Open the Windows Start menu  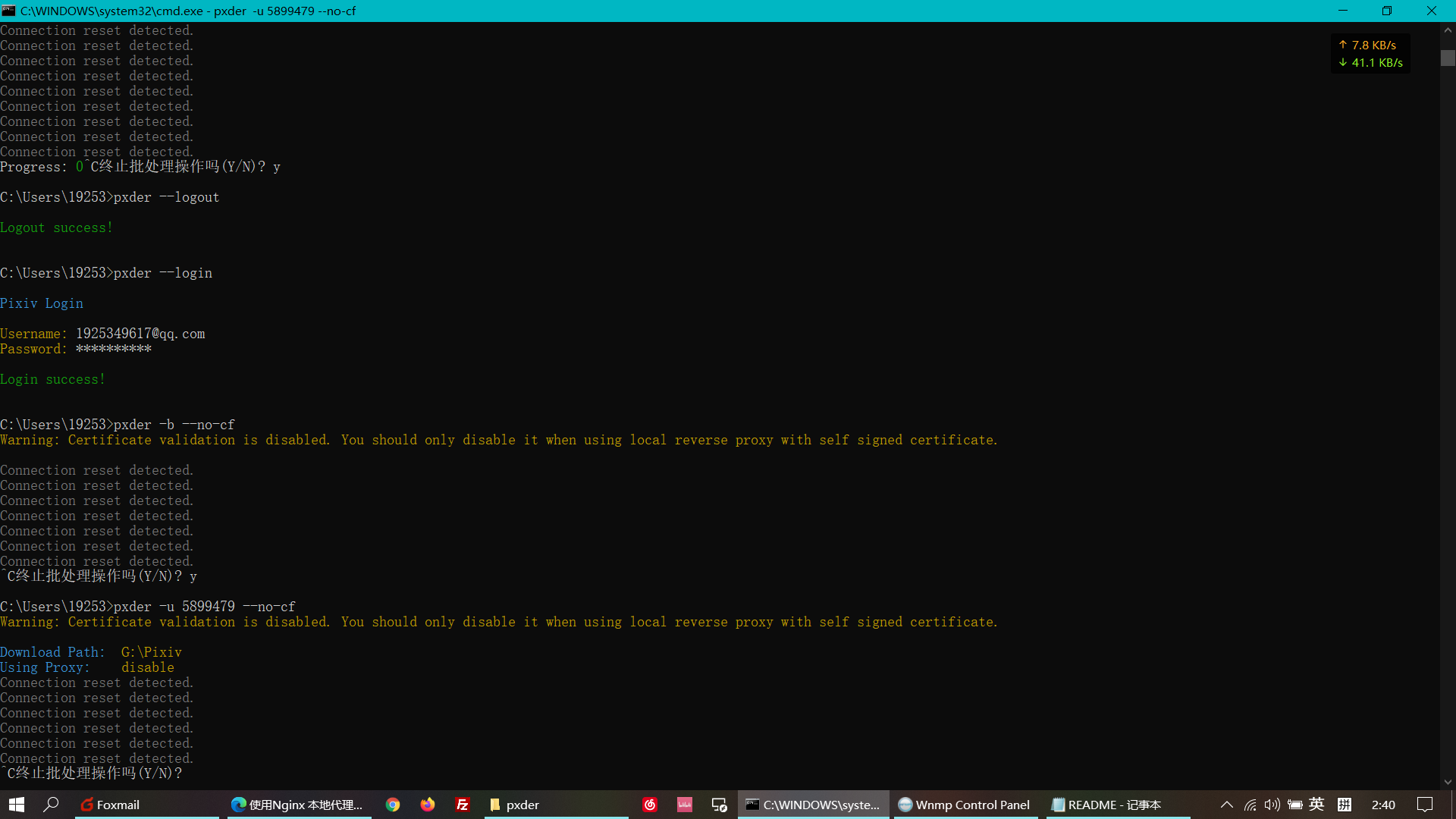tap(17, 805)
